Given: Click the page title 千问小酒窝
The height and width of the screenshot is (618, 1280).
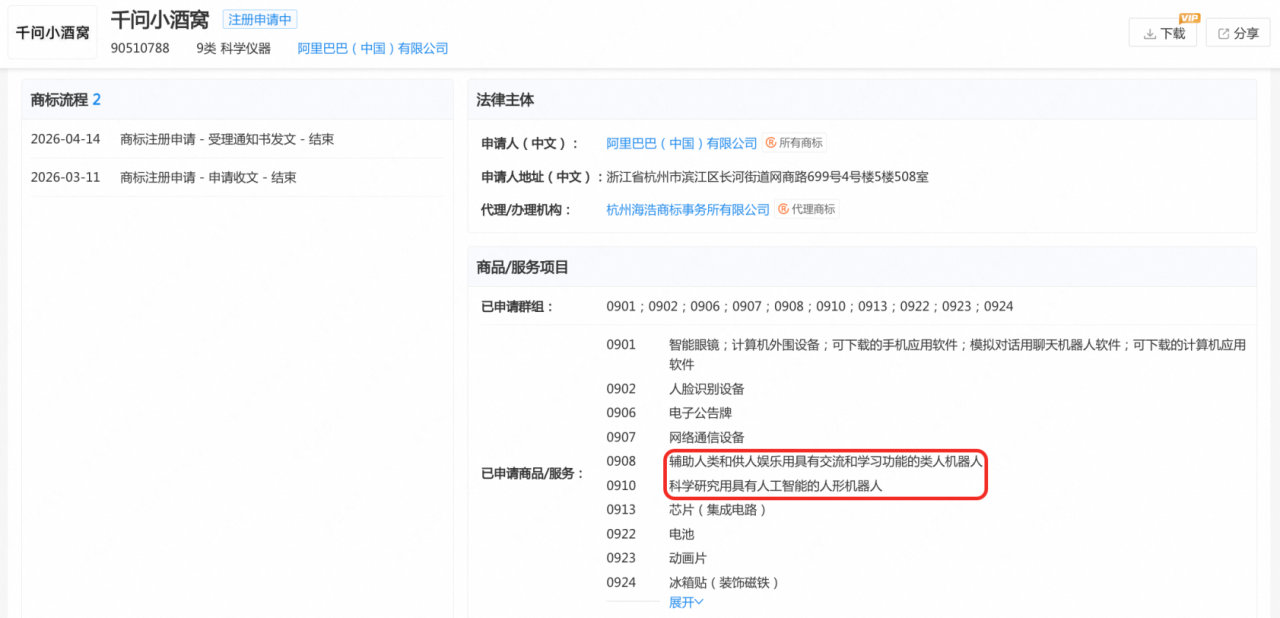Looking at the screenshot, I should (160, 20).
